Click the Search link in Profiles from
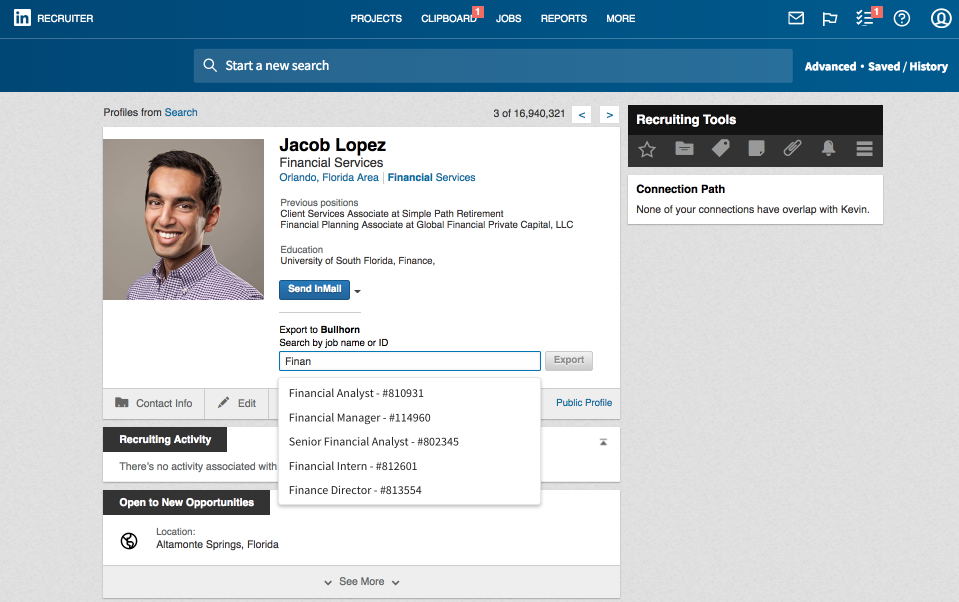 pyautogui.click(x=181, y=113)
